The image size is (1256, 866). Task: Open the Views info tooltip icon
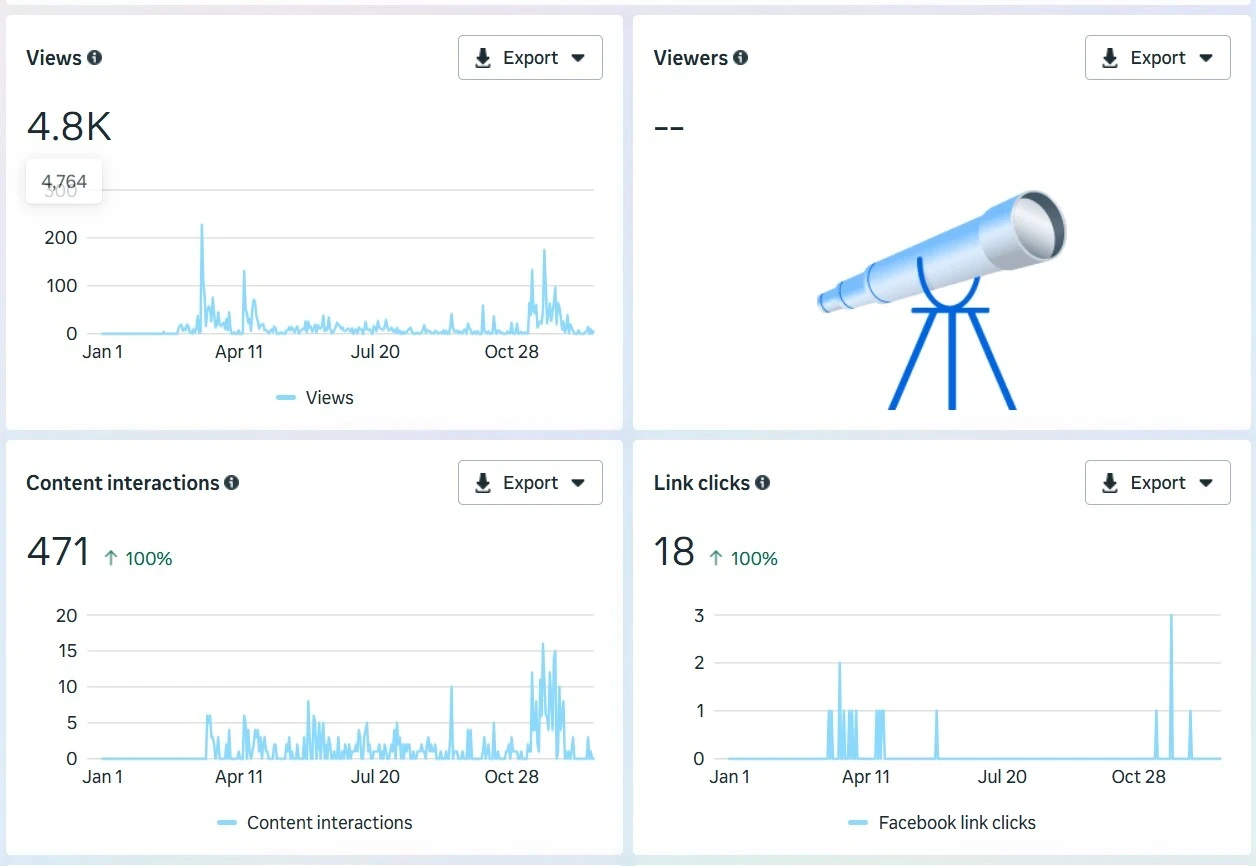click(x=96, y=58)
